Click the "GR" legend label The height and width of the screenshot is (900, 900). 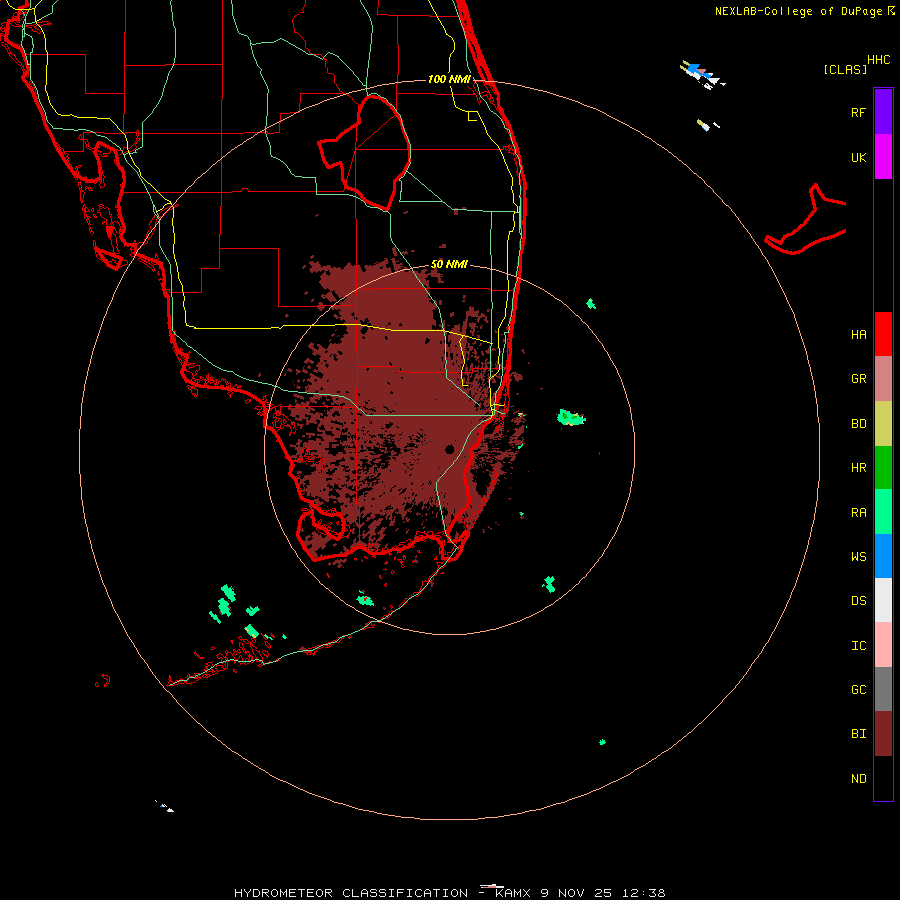(858, 379)
